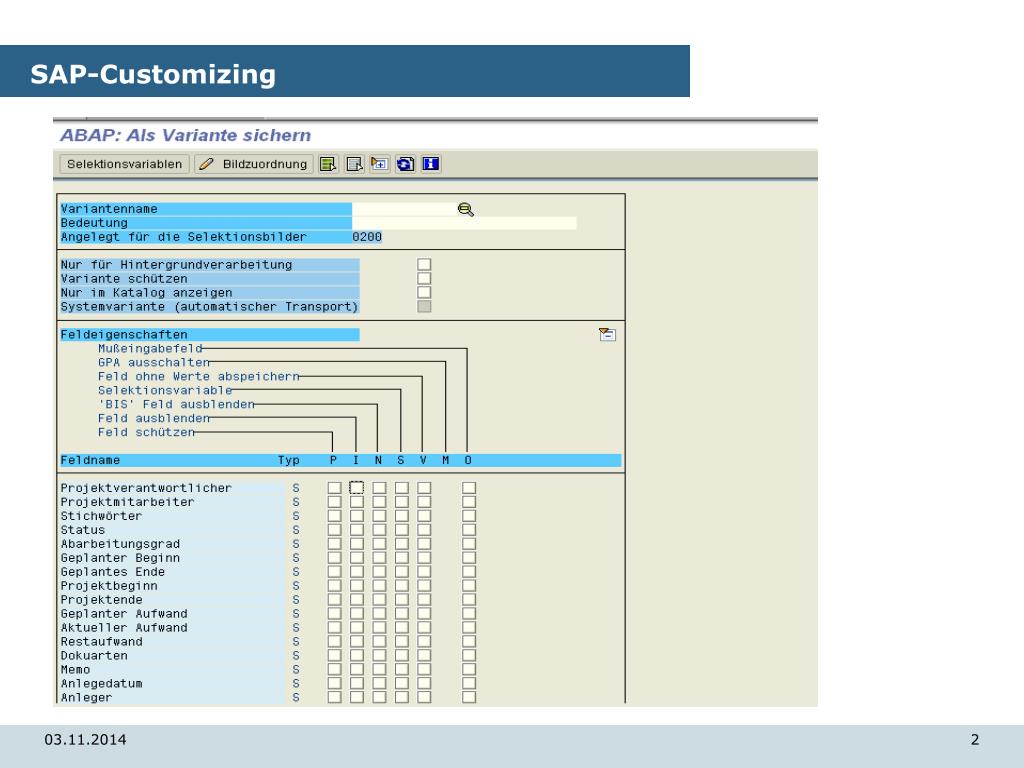The height and width of the screenshot is (768, 1024).
Task: Select the Anlegedatum field name
Action: (x=101, y=684)
